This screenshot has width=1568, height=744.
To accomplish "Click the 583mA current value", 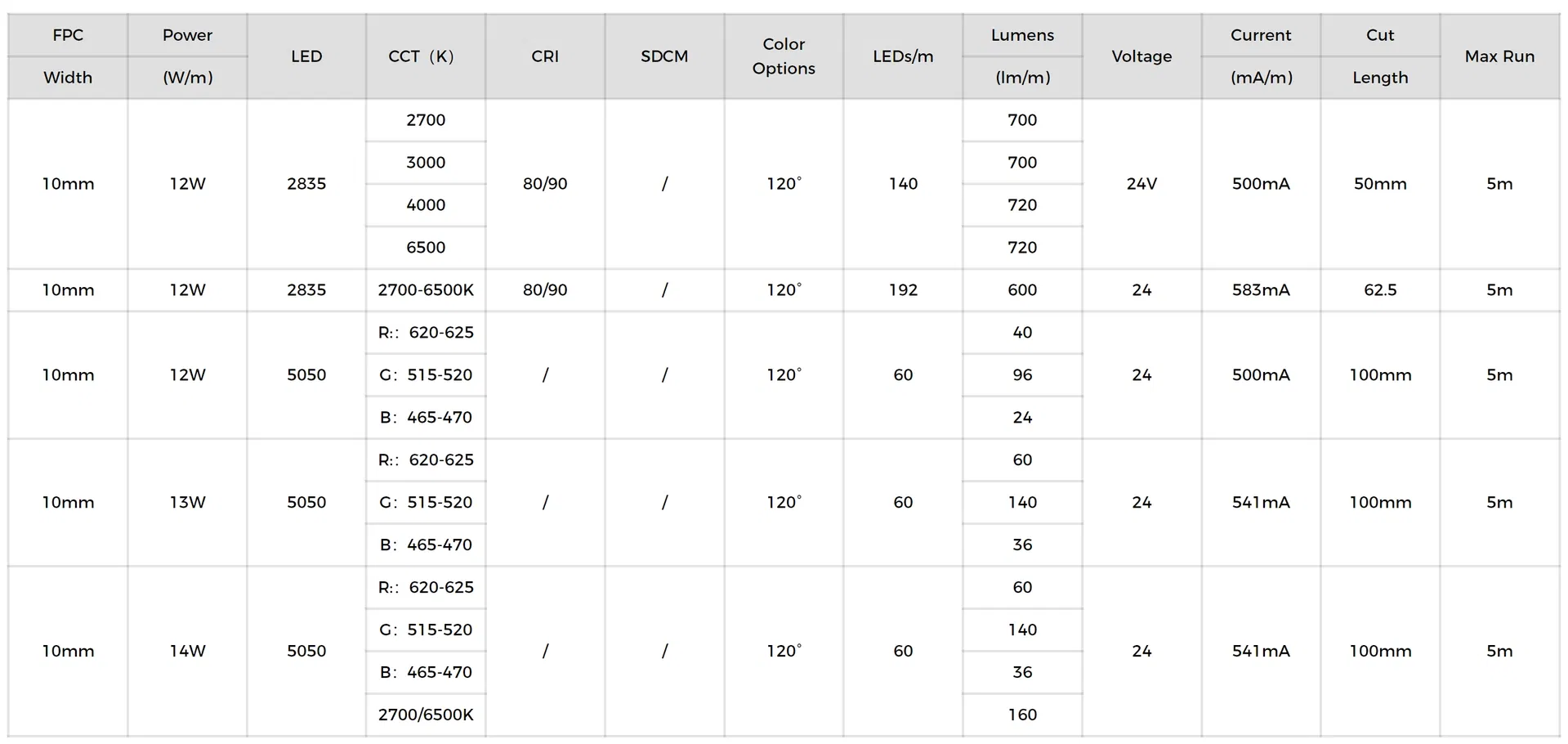I will (x=1261, y=290).
